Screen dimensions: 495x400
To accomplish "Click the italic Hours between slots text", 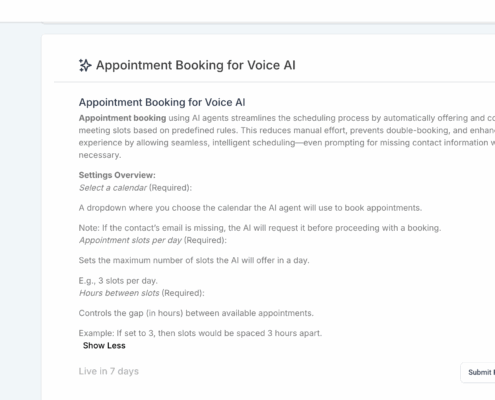I will [119, 293].
